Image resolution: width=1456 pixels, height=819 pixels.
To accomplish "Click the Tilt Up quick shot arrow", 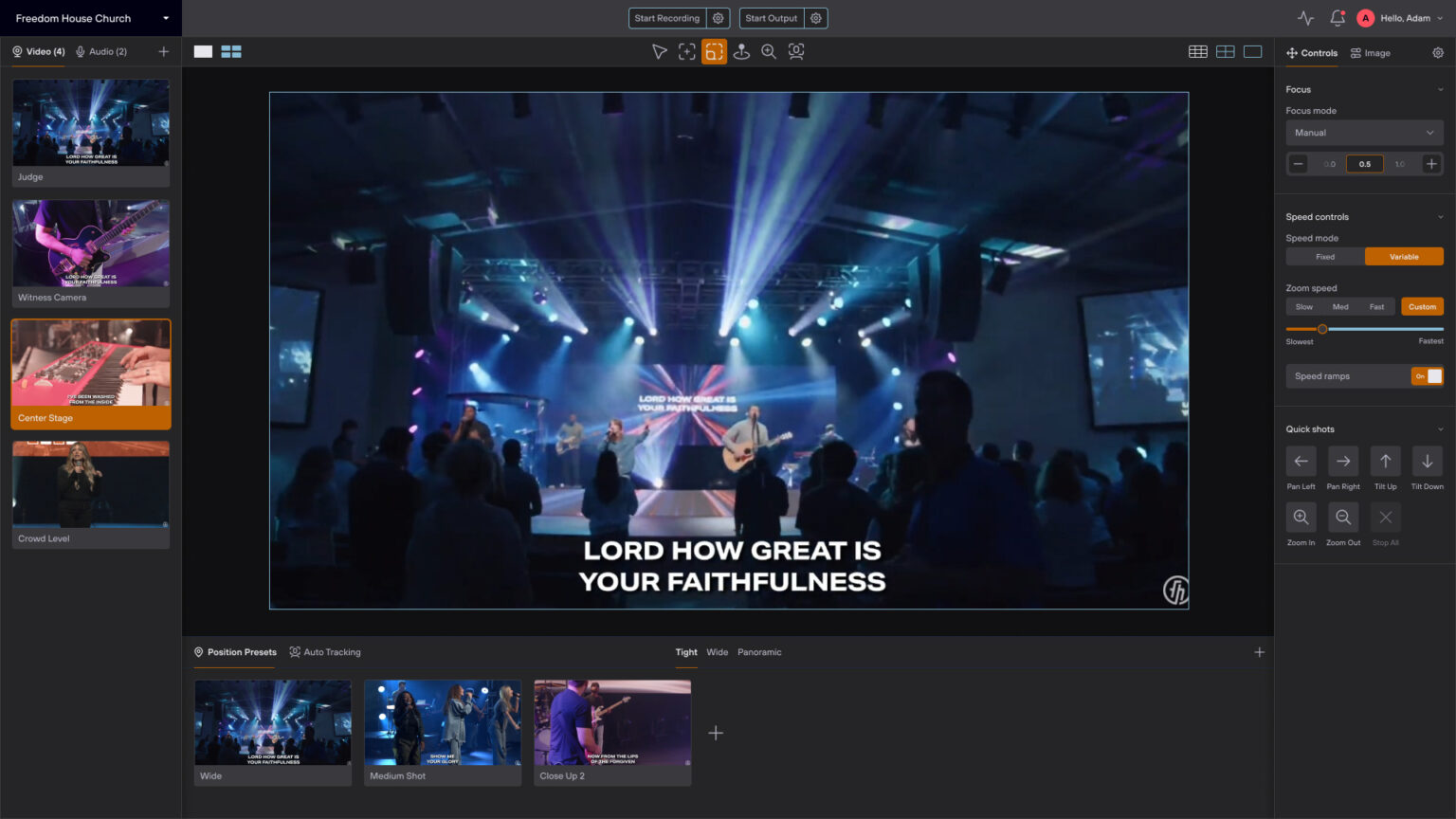I will (x=1385, y=462).
